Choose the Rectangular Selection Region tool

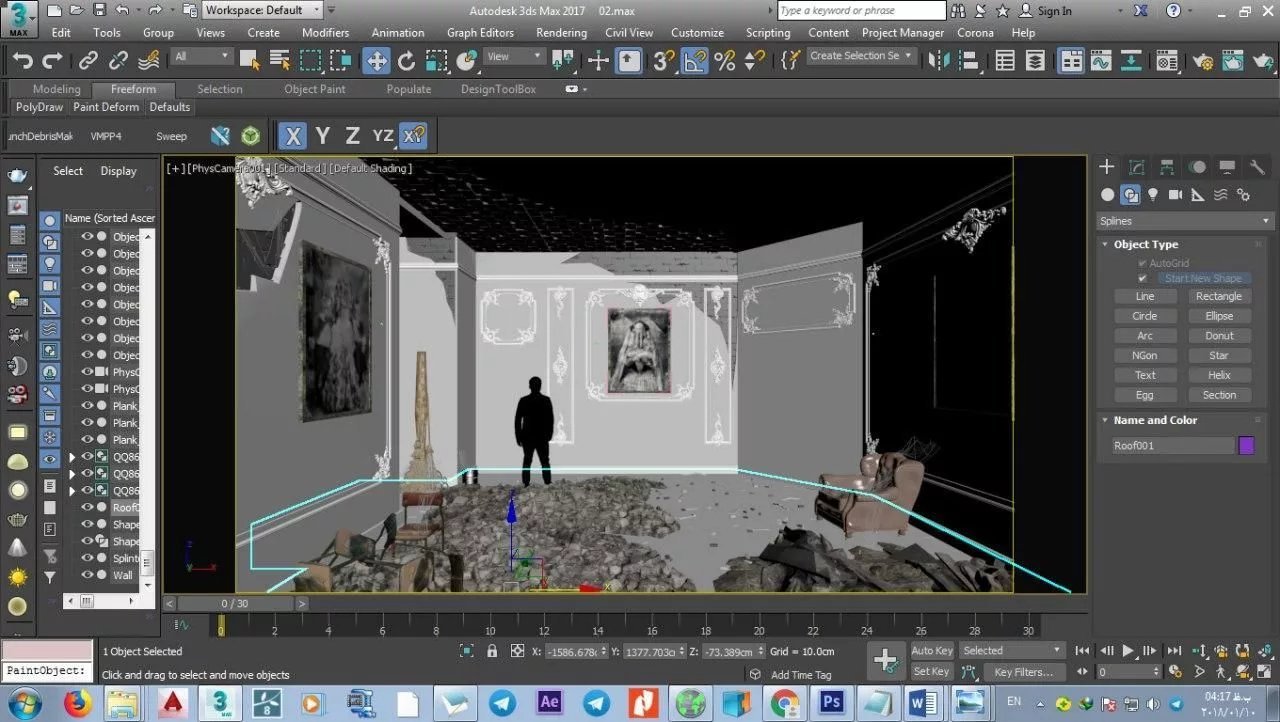311,61
